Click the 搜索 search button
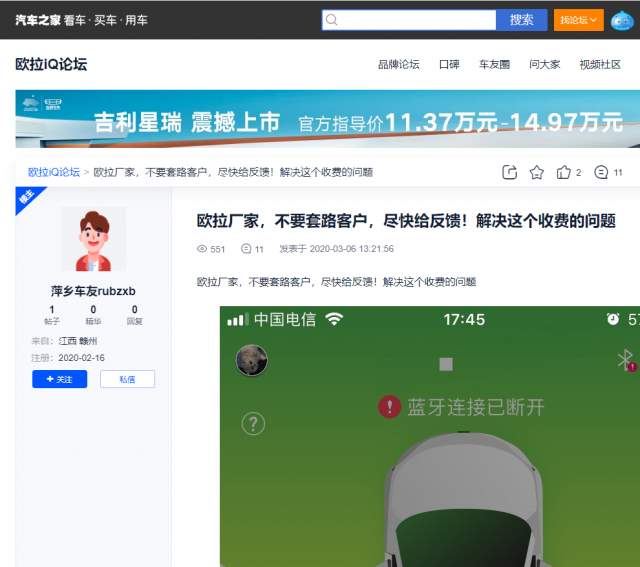The height and width of the screenshot is (567, 640). pyautogui.click(x=521, y=20)
